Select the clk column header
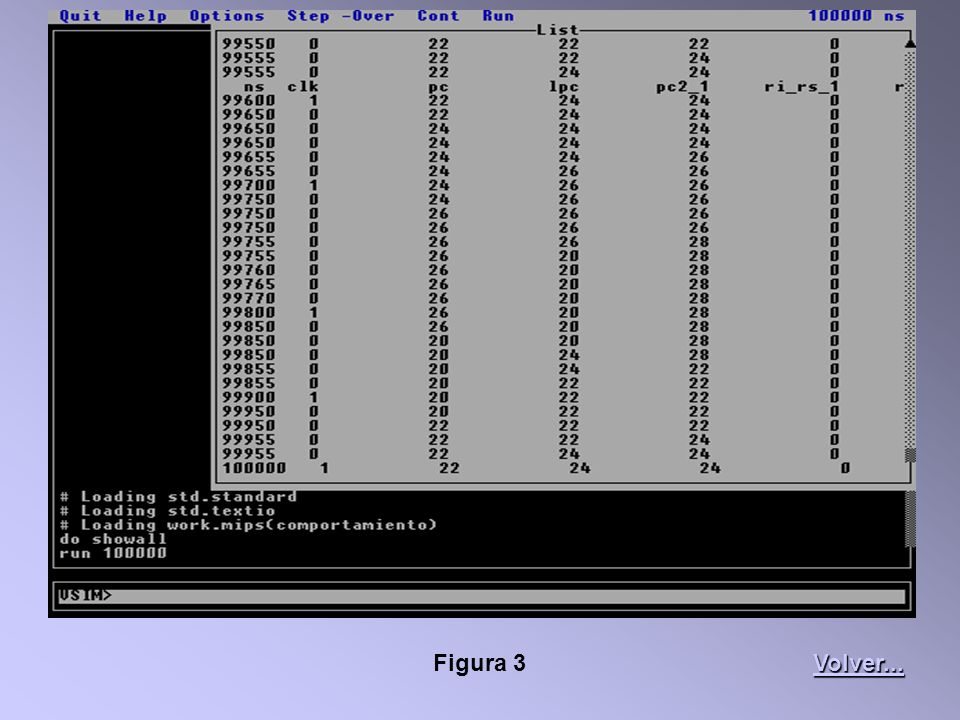The width and height of the screenshot is (960, 720). [x=303, y=87]
